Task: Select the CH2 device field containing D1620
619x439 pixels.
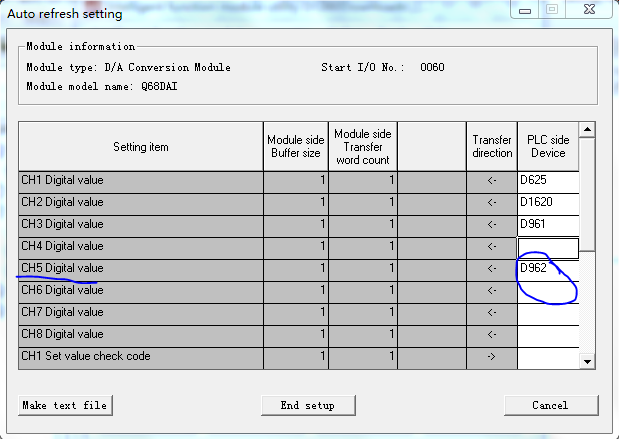Action: point(548,203)
